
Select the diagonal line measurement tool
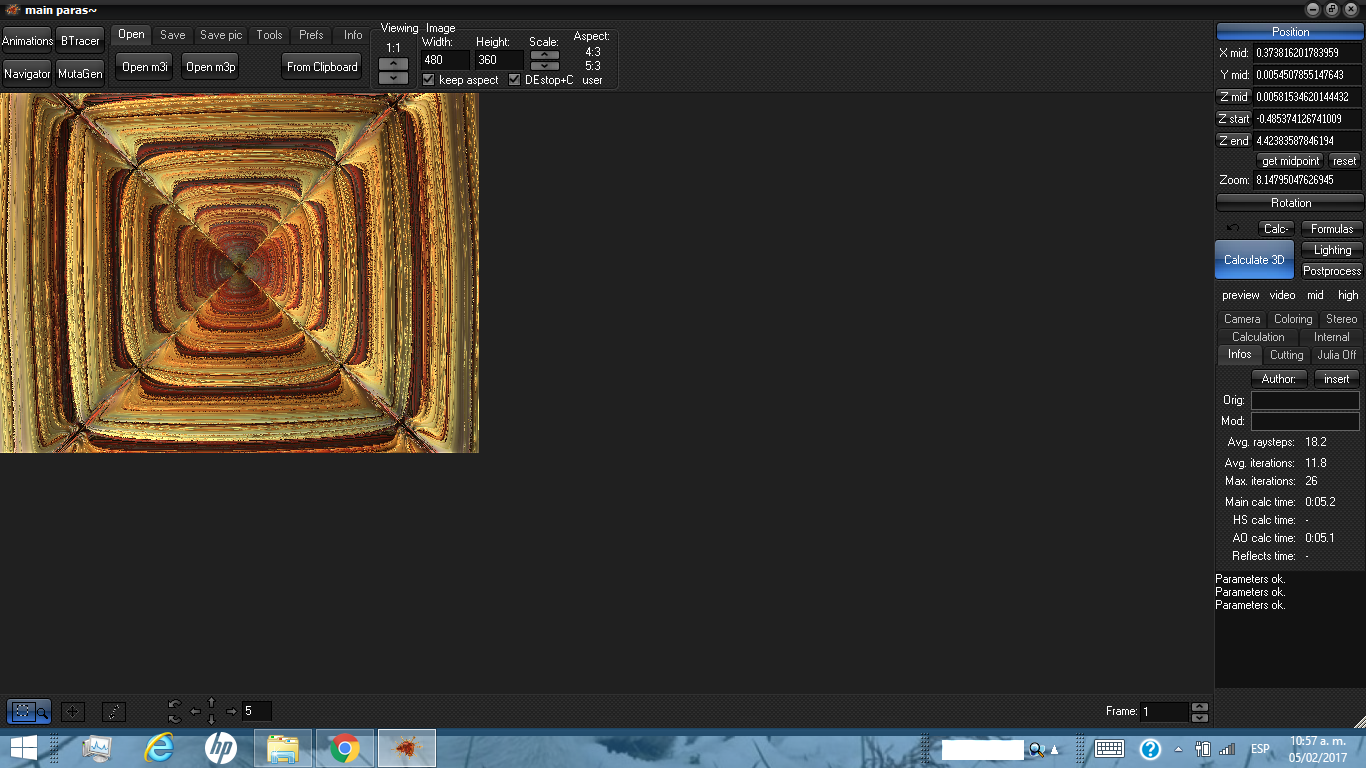114,712
